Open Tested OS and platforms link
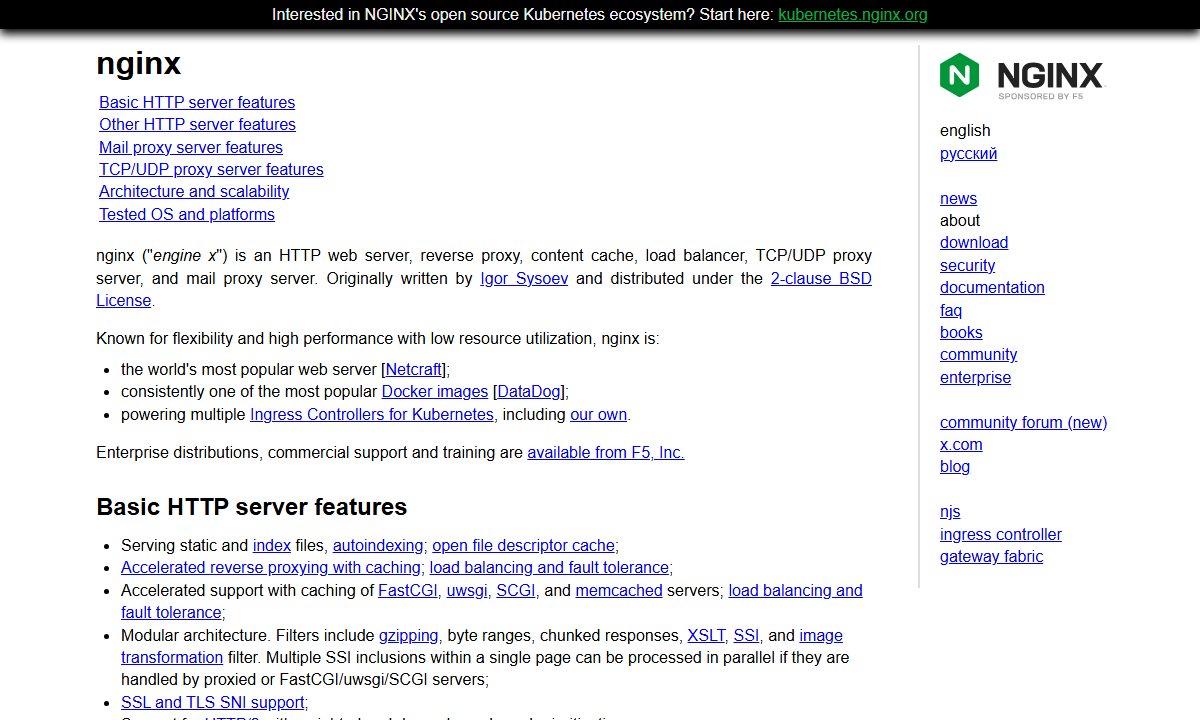The height and width of the screenshot is (720, 1200). [x=187, y=214]
